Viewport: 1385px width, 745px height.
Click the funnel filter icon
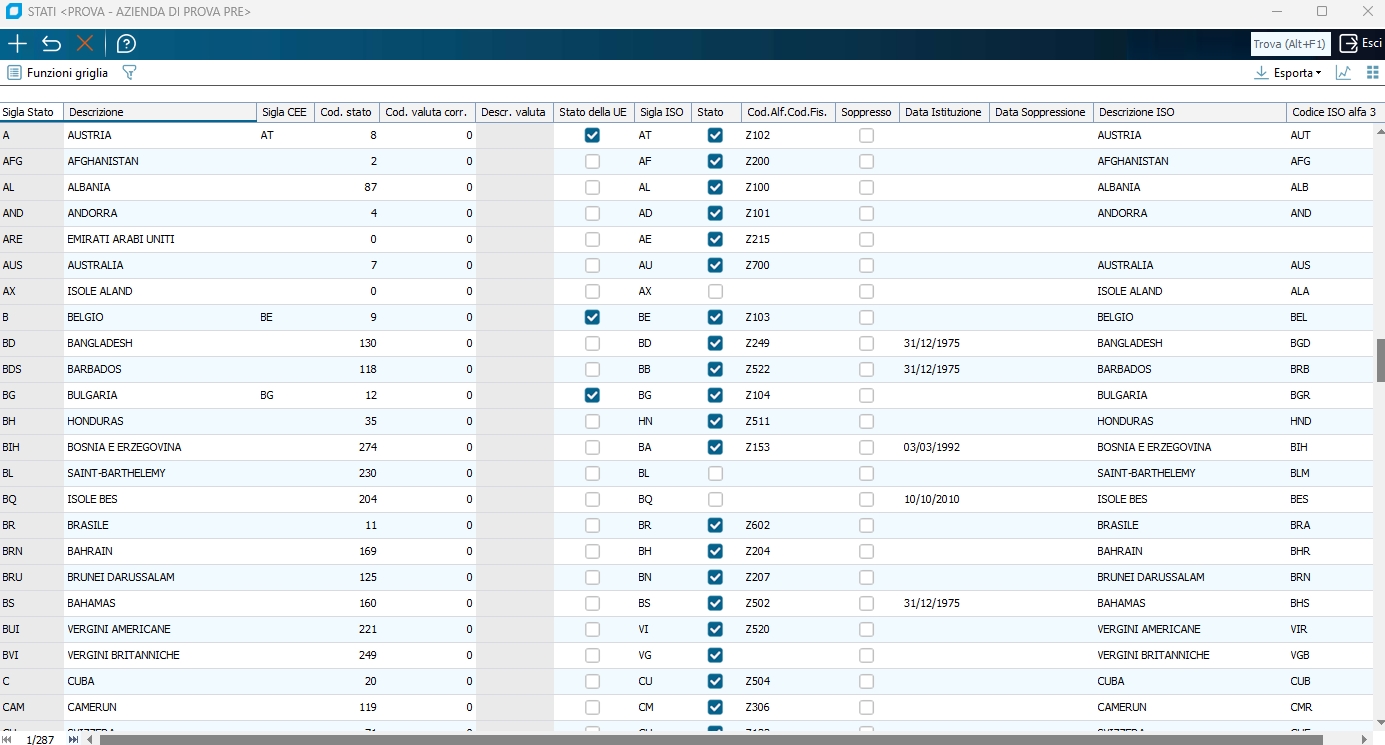(128, 73)
